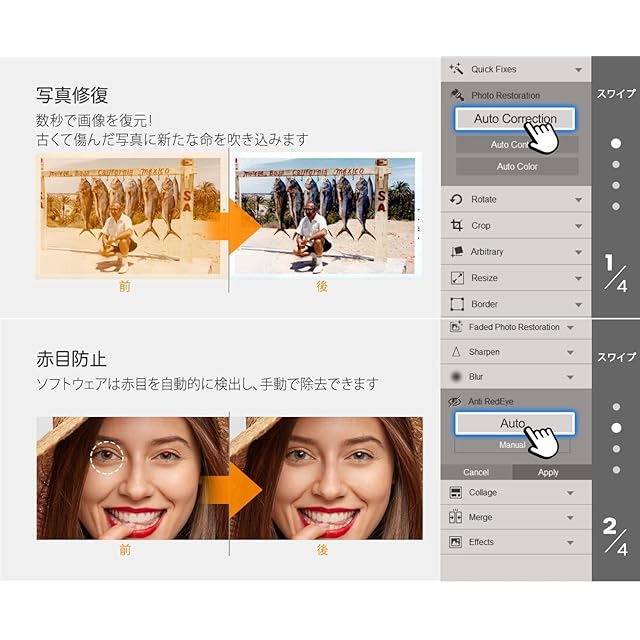Click the Auto Correction button
The height and width of the screenshot is (640, 640).
pos(514,119)
